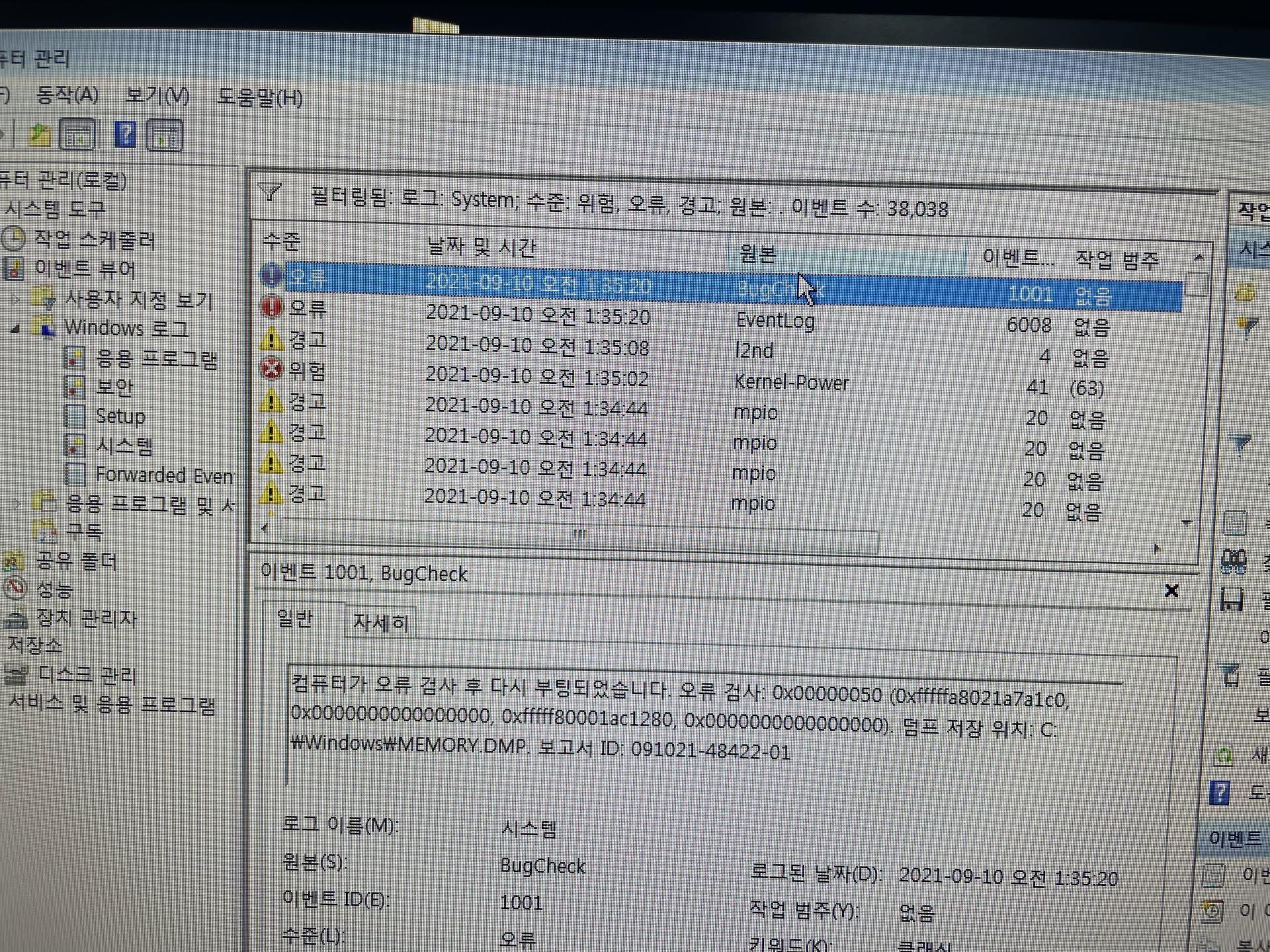
Task: Sort by 날짜 및 시간 column header
Action: coord(481,247)
